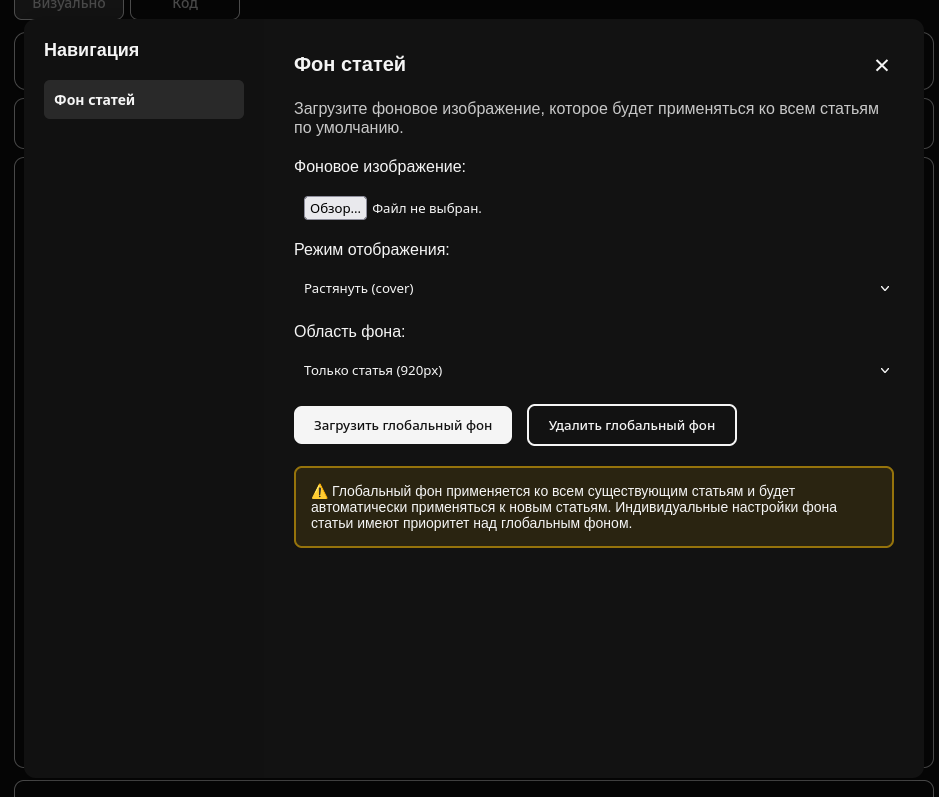
Task: Click the warning triangle icon in the notice
Action: tap(320, 491)
